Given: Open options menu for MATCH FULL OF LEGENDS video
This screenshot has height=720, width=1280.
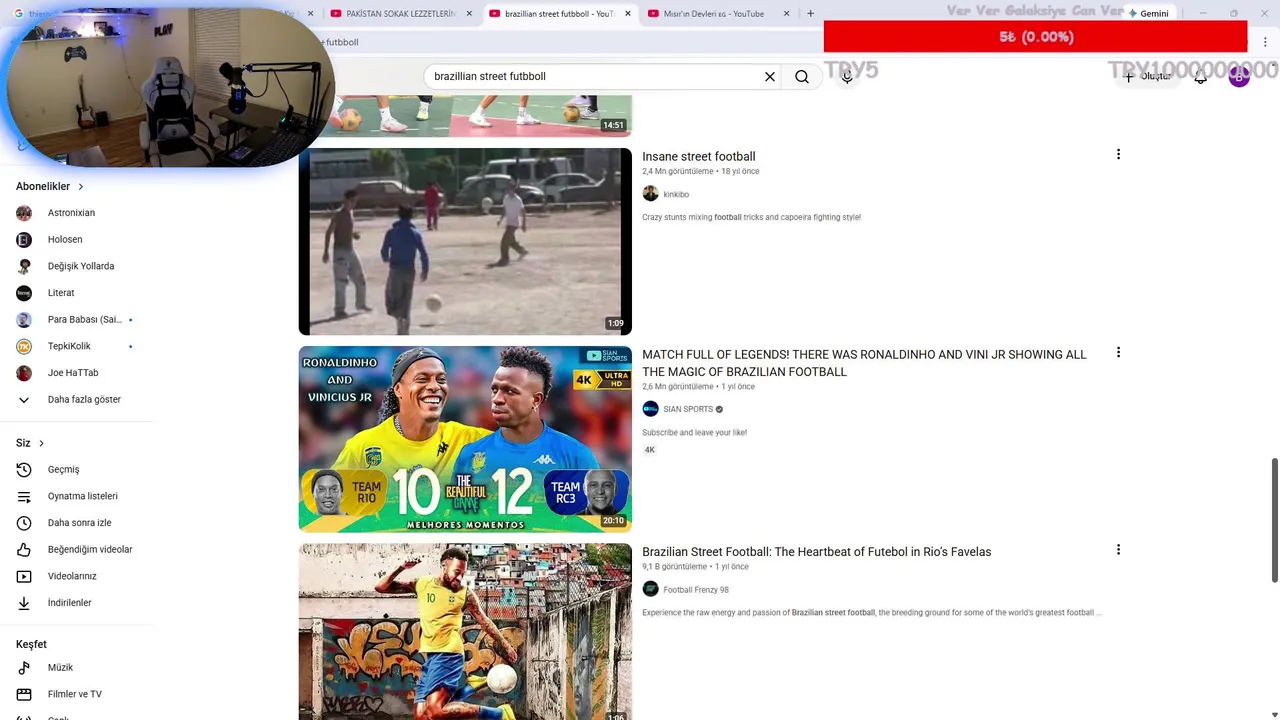Looking at the screenshot, I should click(1118, 353).
